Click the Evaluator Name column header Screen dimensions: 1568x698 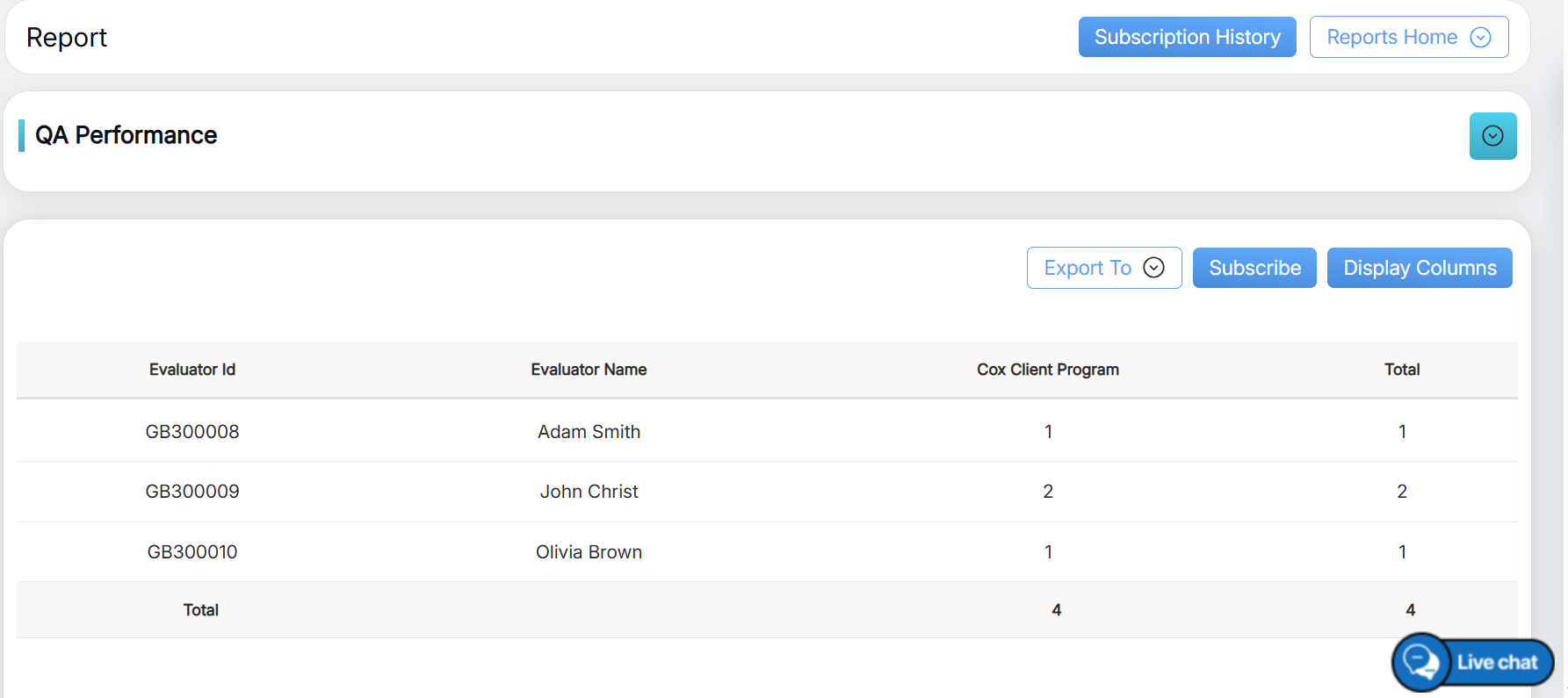(589, 370)
